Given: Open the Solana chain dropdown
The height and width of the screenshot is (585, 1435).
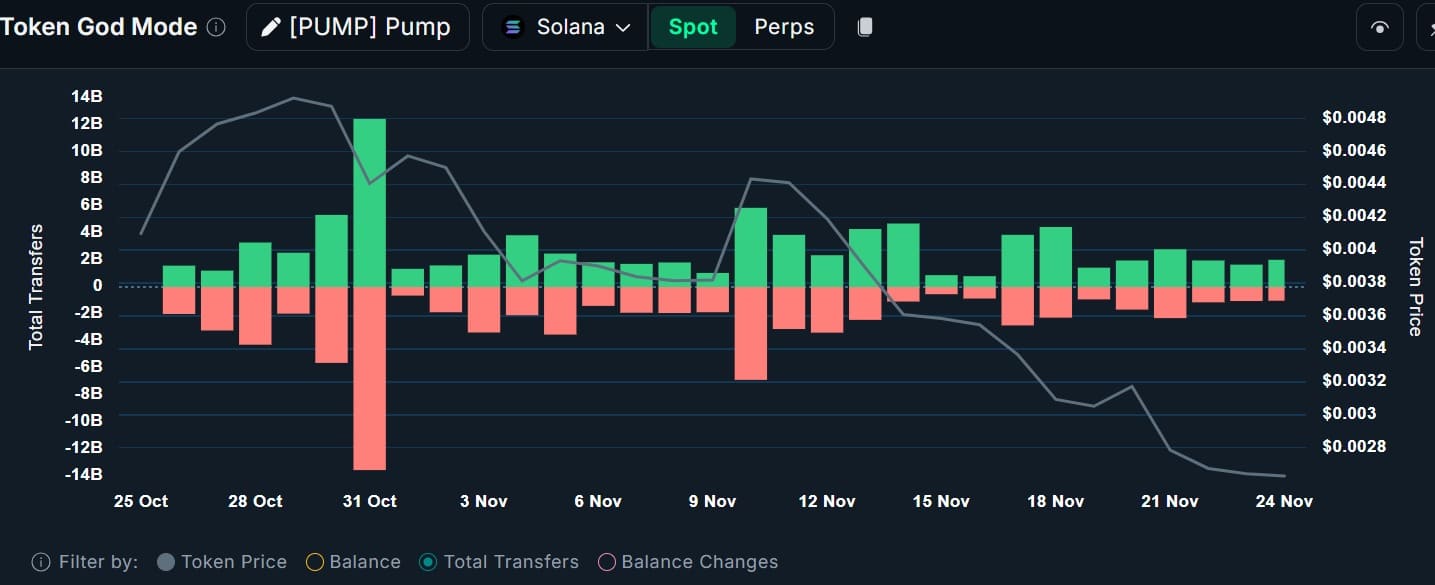Looking at the screenshot, I should tap(568, 27).
